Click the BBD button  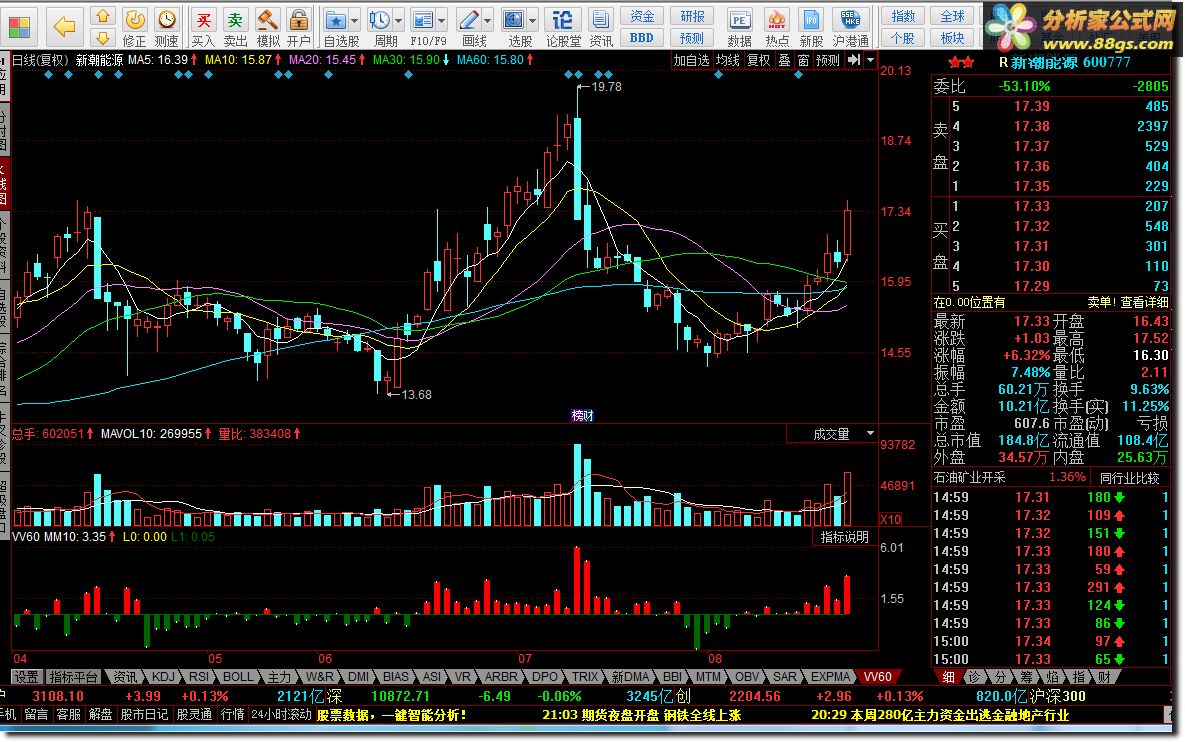[642, 37]
